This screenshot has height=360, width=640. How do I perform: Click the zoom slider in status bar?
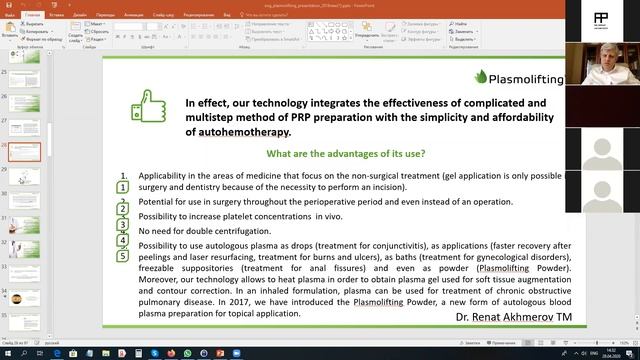(594, 343)
